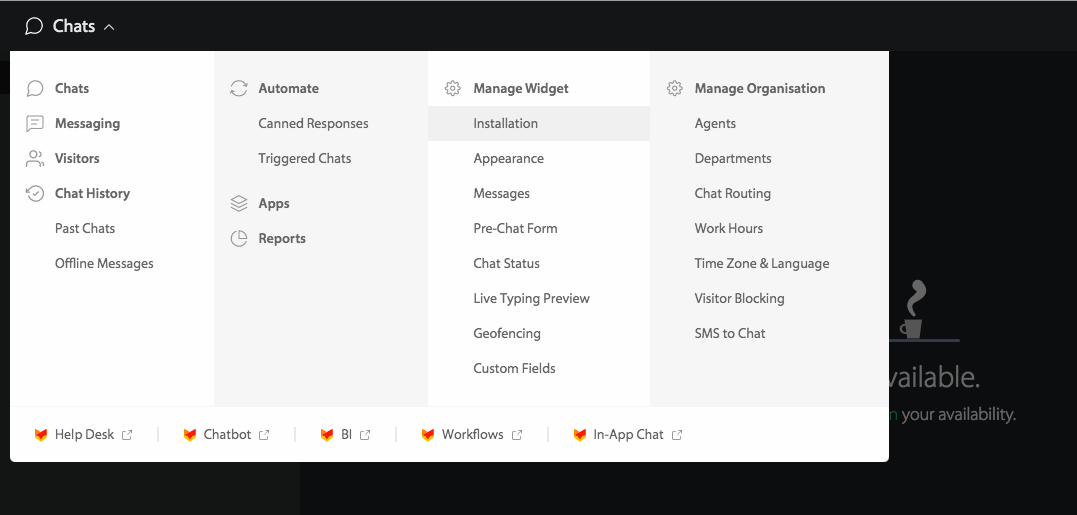This screenshot has width=1077, height=515.
Task: Open Offline Messages
Action: click(x=104, y=264)
